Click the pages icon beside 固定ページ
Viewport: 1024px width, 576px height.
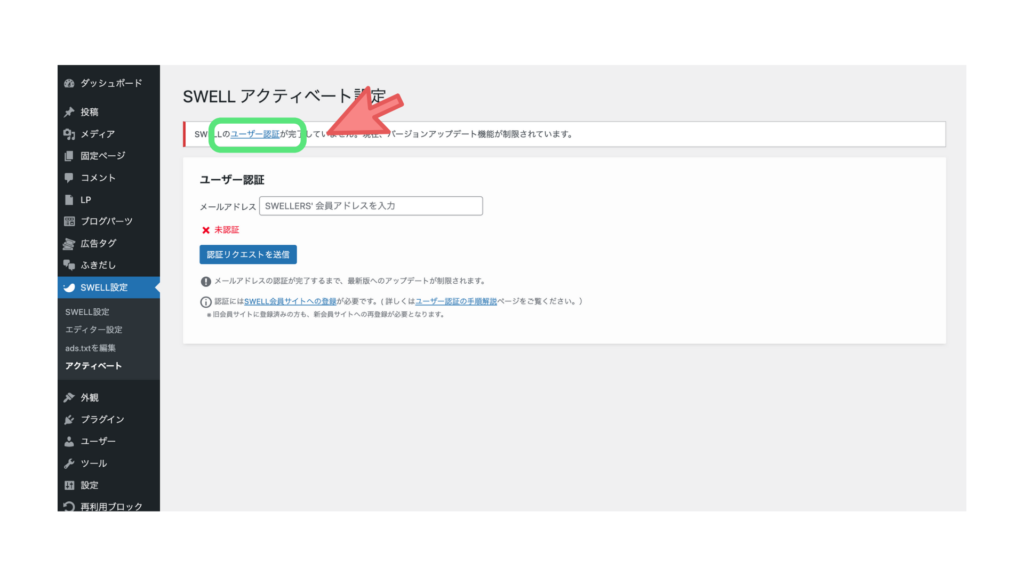point(69,156)
